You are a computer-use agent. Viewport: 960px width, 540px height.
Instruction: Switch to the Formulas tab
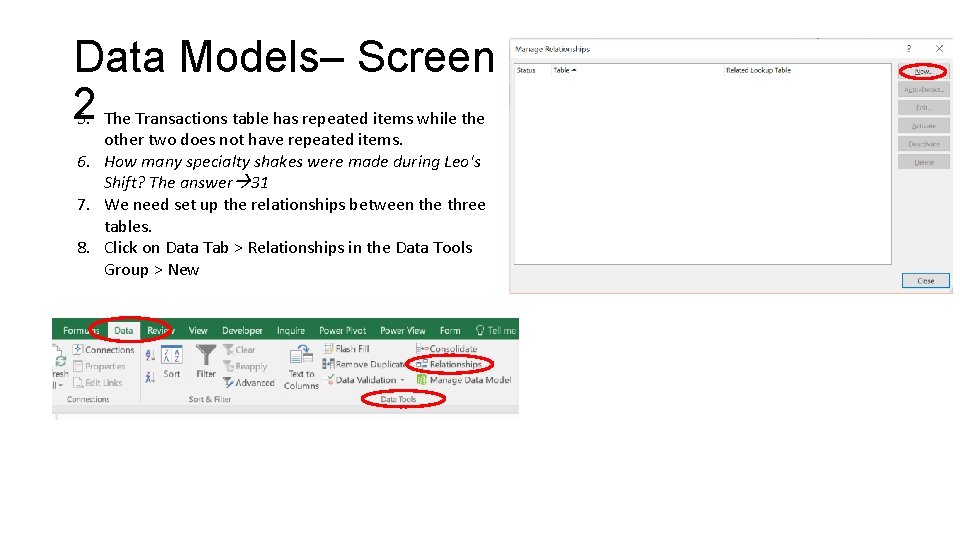pyautogui.click(x=80, y=331)
